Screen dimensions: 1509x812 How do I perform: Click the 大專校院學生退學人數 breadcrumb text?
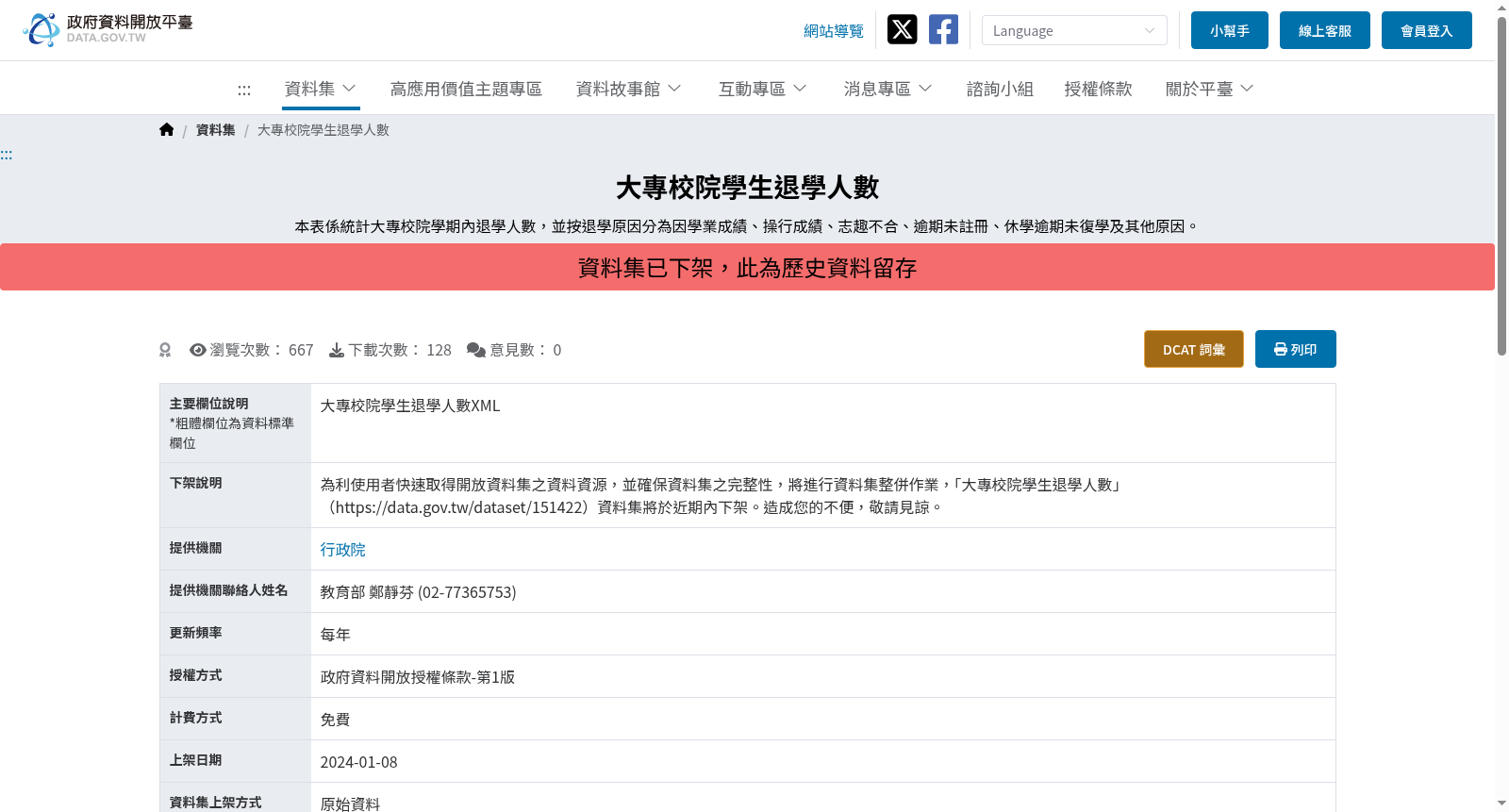pyautogui.click(x=323, y=130)
